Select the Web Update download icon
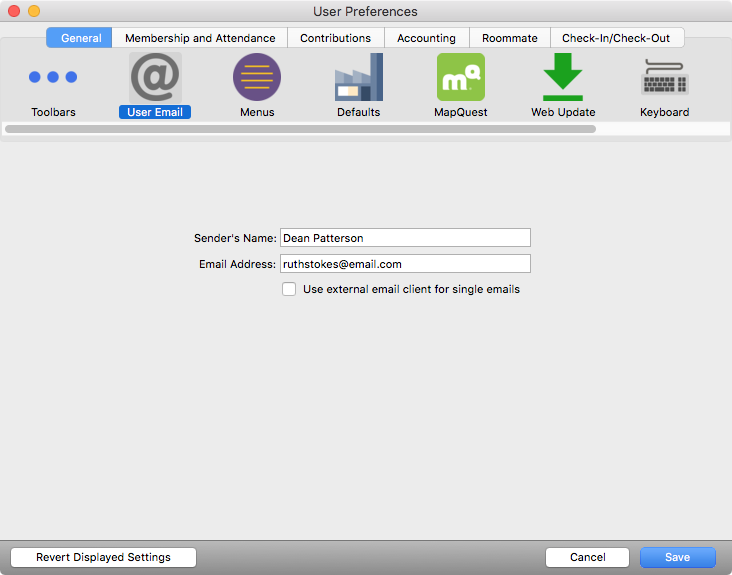 point(563,78)
